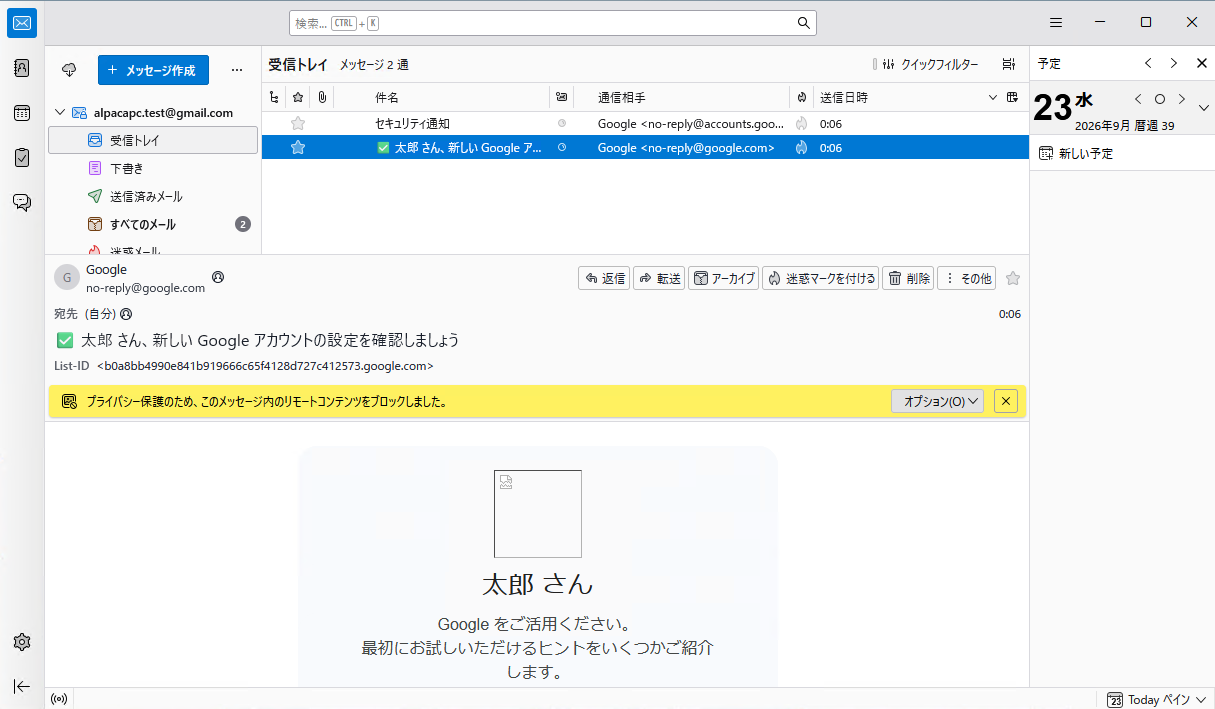Select the すべてのメール folder
Screen dimensions: 1215x709
(153, 224)
